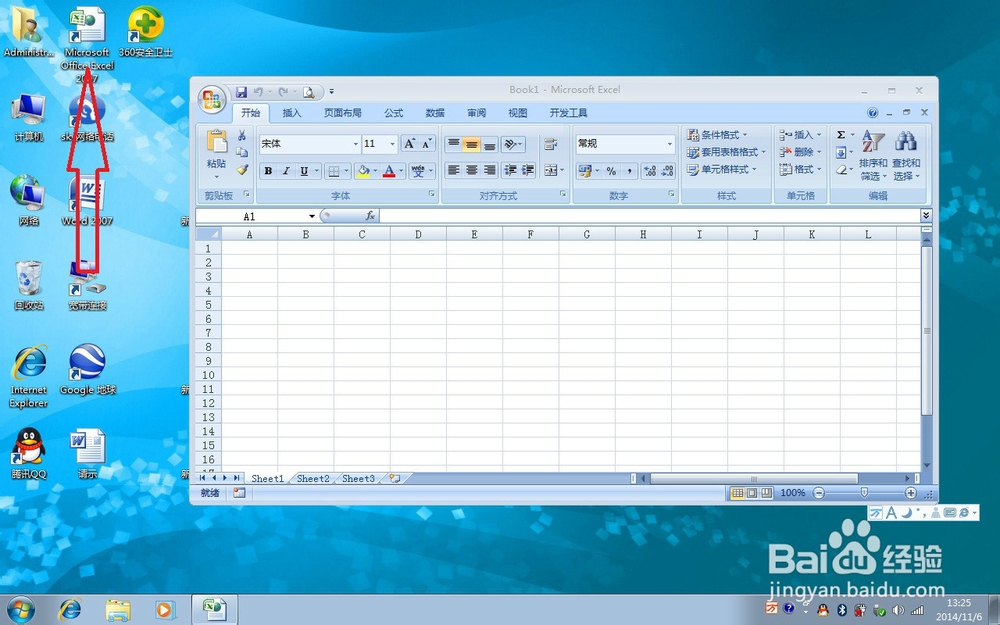Switch to the 数据 ribbon tab
Image resolution: width=1000 pixels, height=625 pixels.
pos(435,113)
